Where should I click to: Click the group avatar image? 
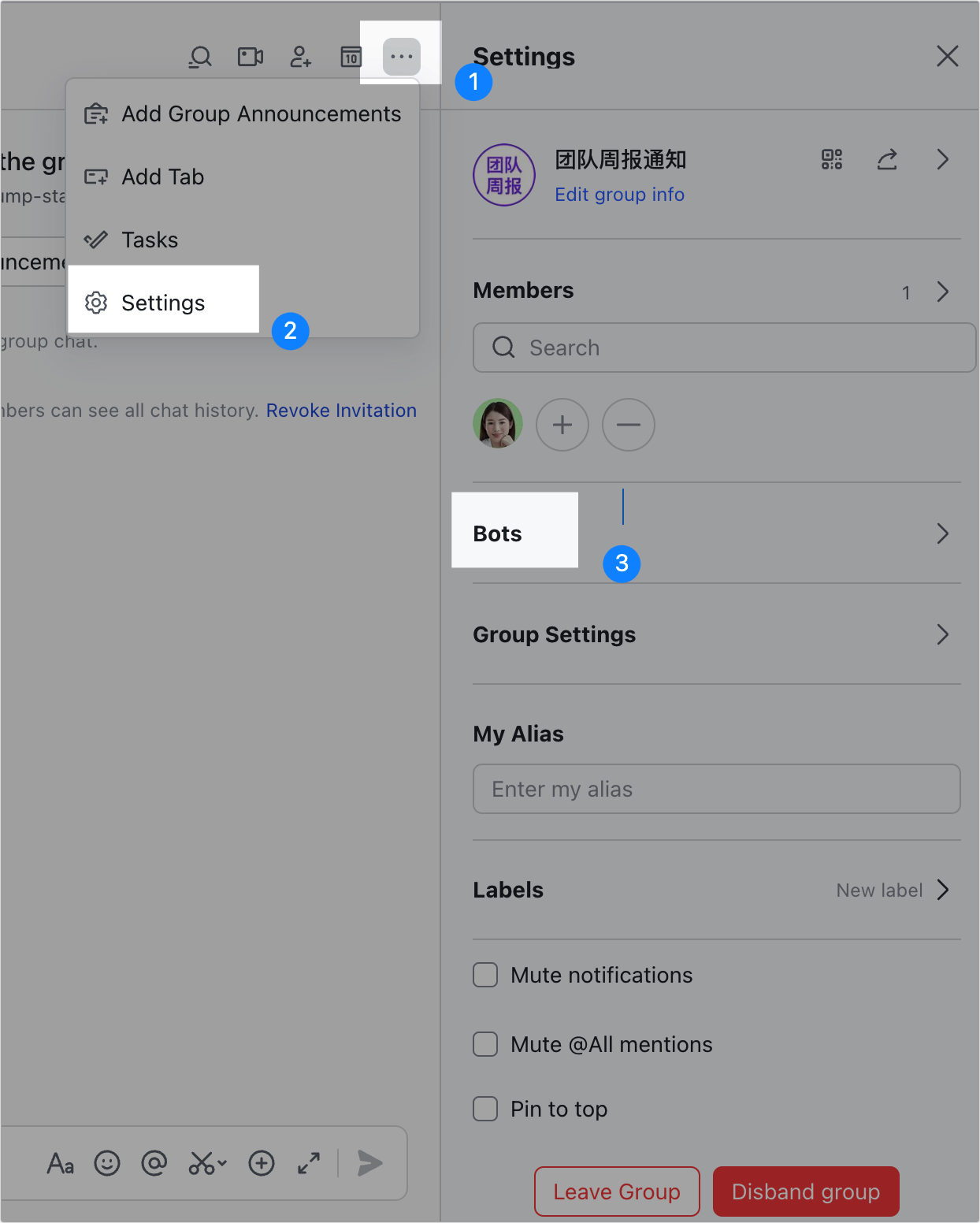(504, 175)
